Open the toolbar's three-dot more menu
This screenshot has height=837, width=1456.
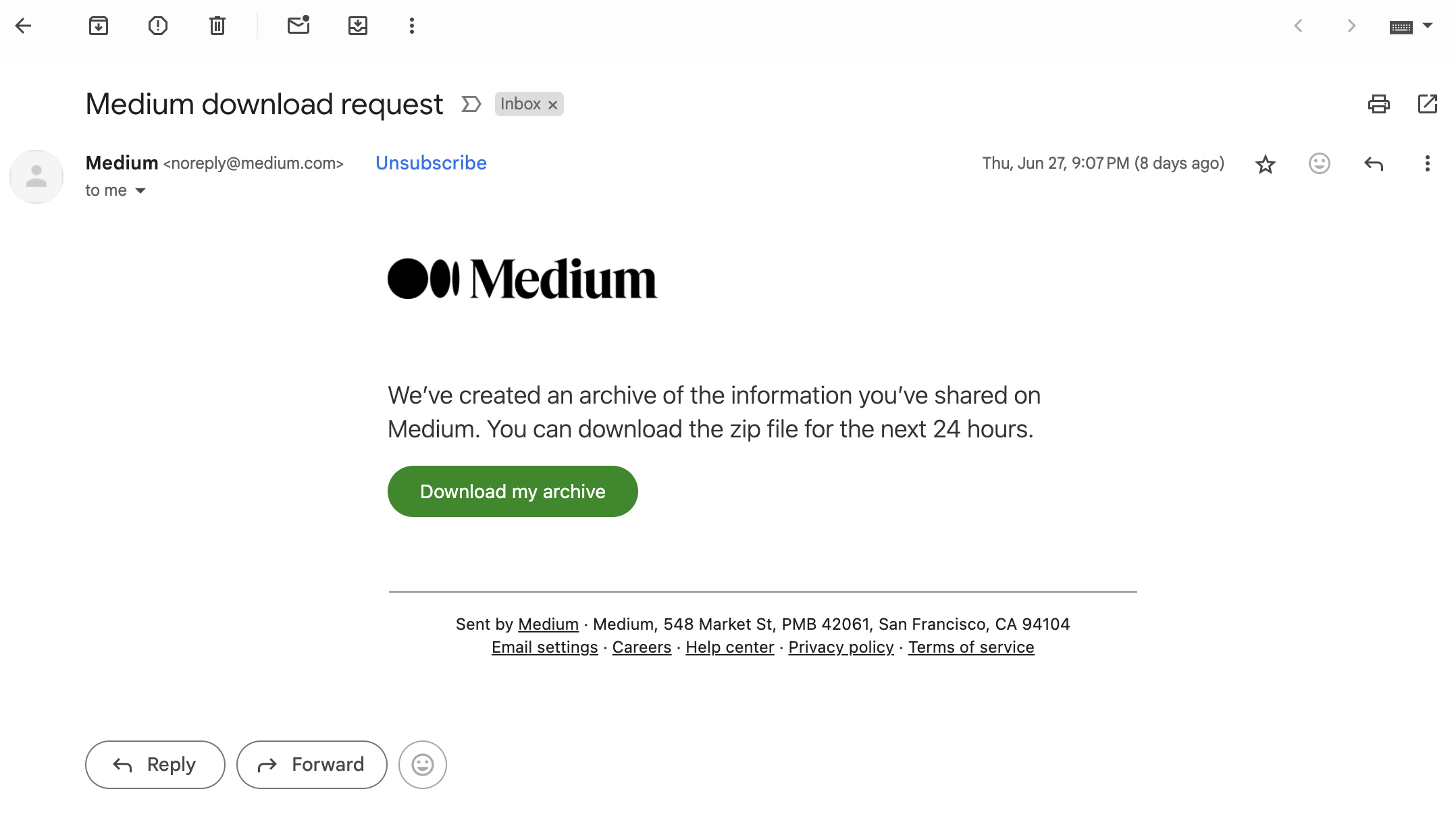click(412, 26)
